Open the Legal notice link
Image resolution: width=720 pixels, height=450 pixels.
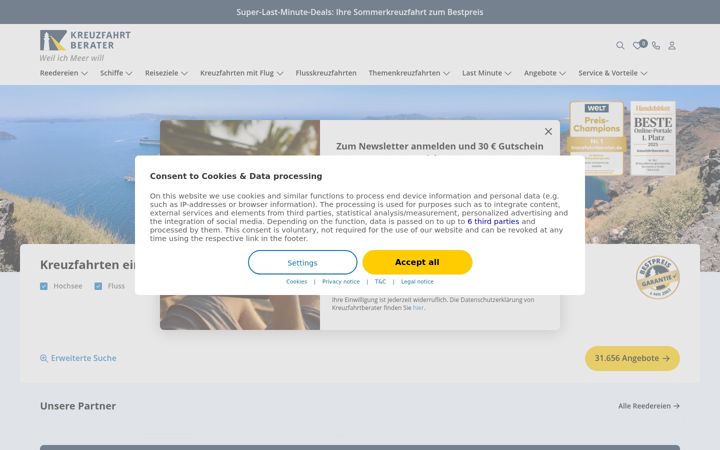[417, 281]
